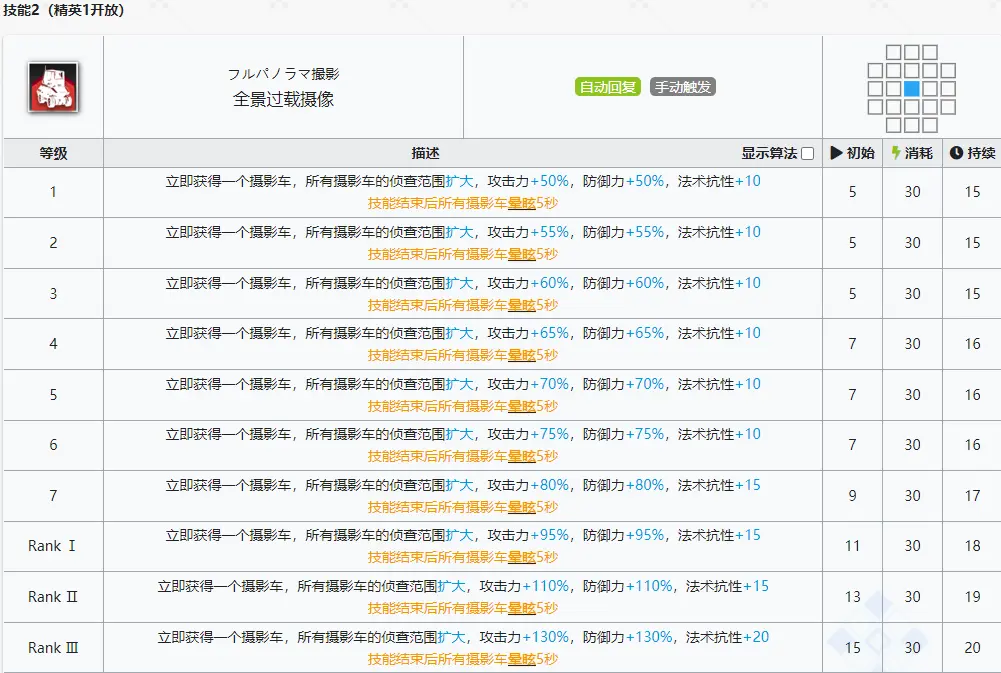This screenshot has height=673, width=1001.
Task: Click the blue center tile of range grid
Action: (912, 88)
